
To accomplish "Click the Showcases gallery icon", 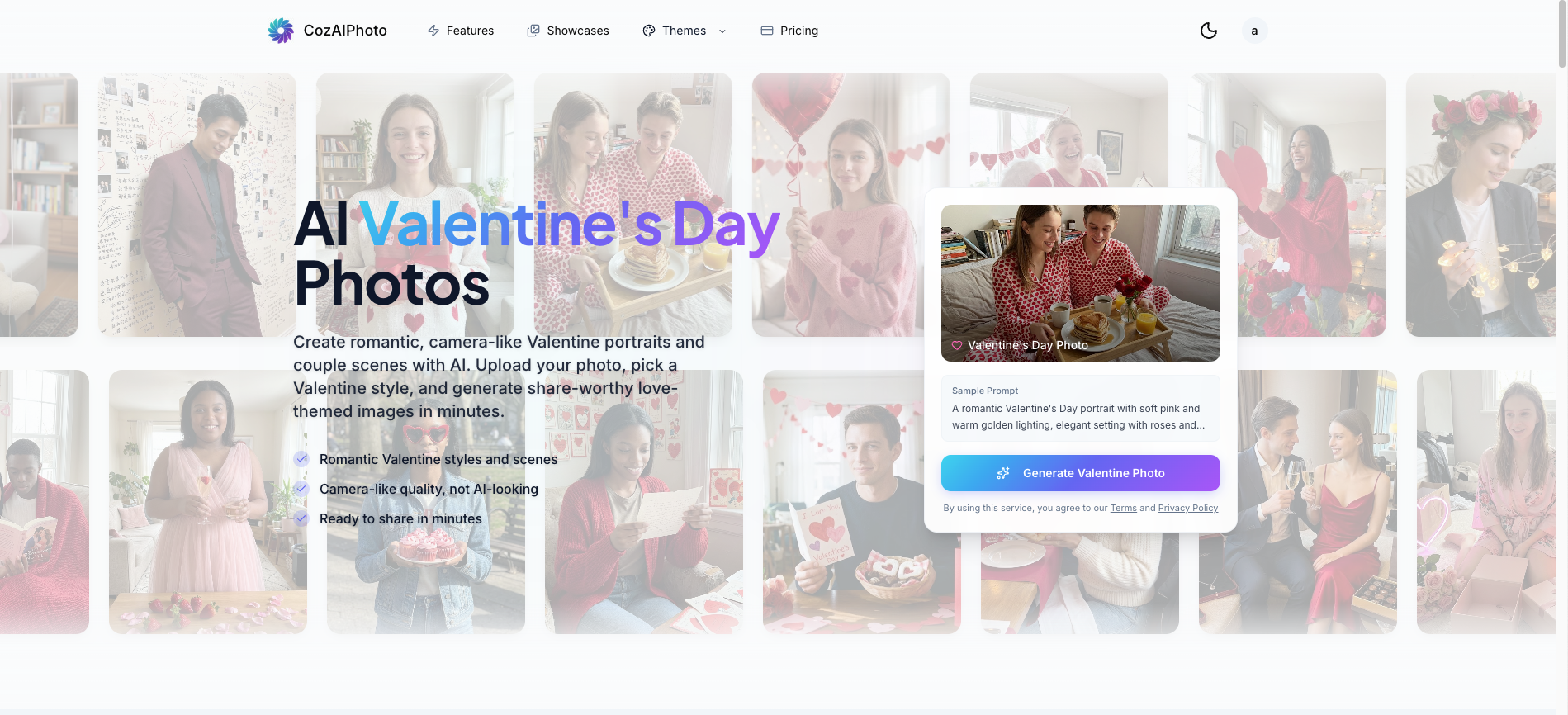I will point(533,31).
